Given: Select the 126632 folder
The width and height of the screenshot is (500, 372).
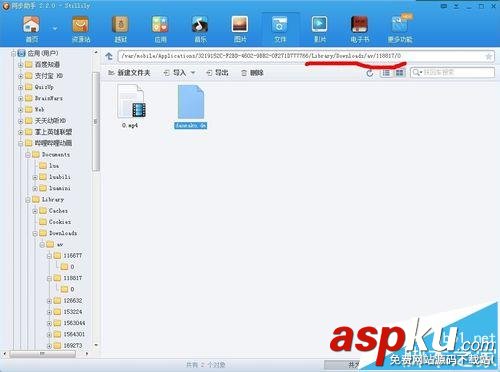Looking at the screenshot, I should 68,300.
